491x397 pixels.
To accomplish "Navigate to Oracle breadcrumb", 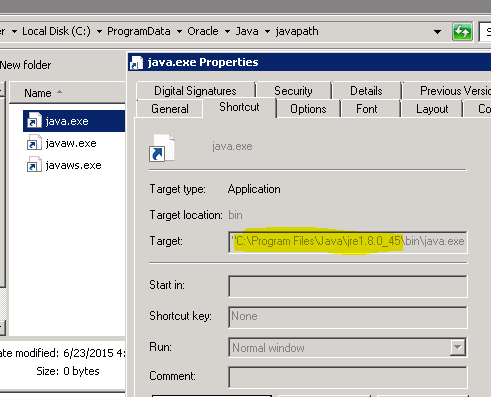I will (x=203, y=31).
